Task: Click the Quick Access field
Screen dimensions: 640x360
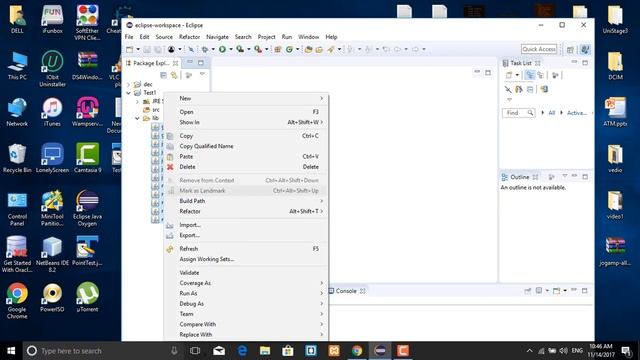Action: pos(539,49)
